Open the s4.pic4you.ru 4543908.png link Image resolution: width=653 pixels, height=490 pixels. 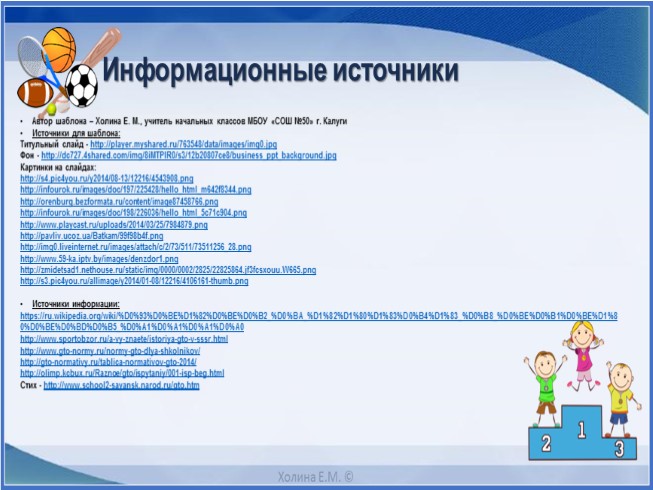[x=92, y=177]
